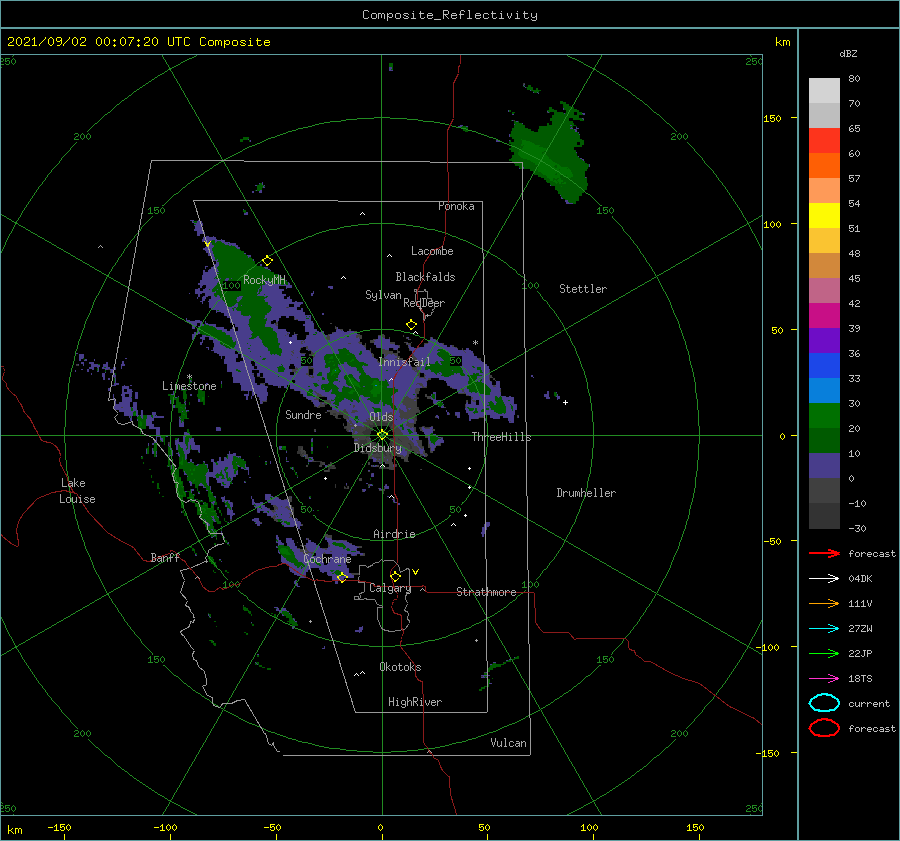Viewport: 900px width, 841px height.
Task: Click the Okotoks label
Action: coord(400,667)
